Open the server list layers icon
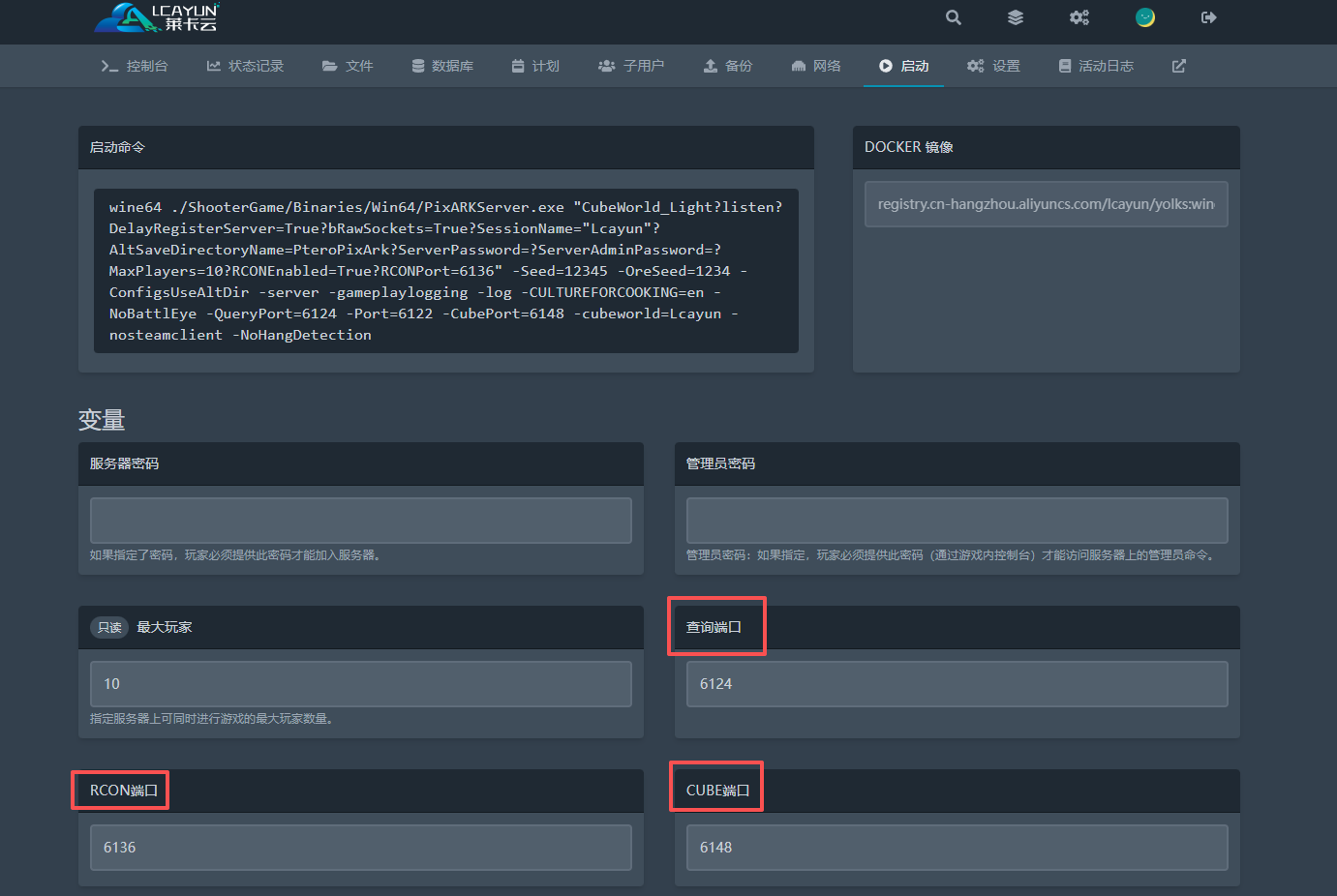1337x896 pixels. (x=1016, y=17)
